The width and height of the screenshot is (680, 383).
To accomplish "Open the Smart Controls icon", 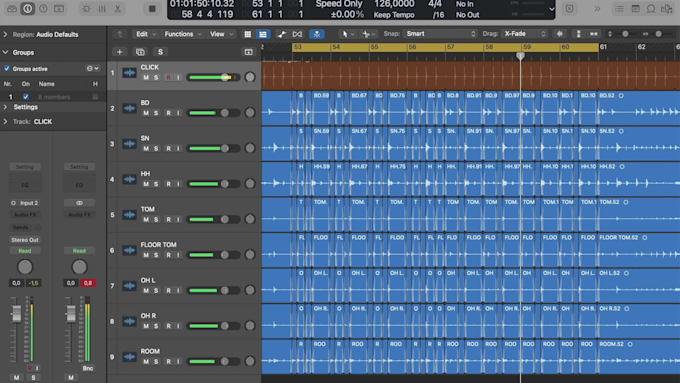I will (x=86, y=9).
